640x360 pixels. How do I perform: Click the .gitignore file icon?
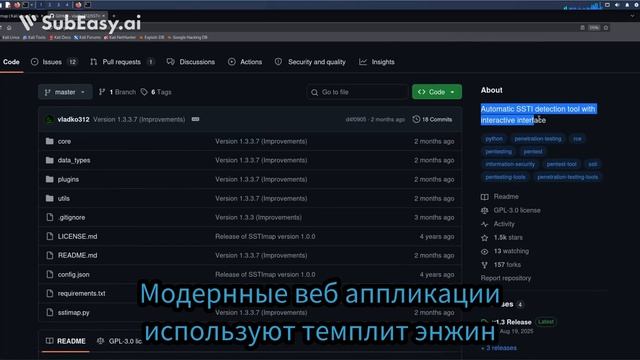tap(49, 217)
